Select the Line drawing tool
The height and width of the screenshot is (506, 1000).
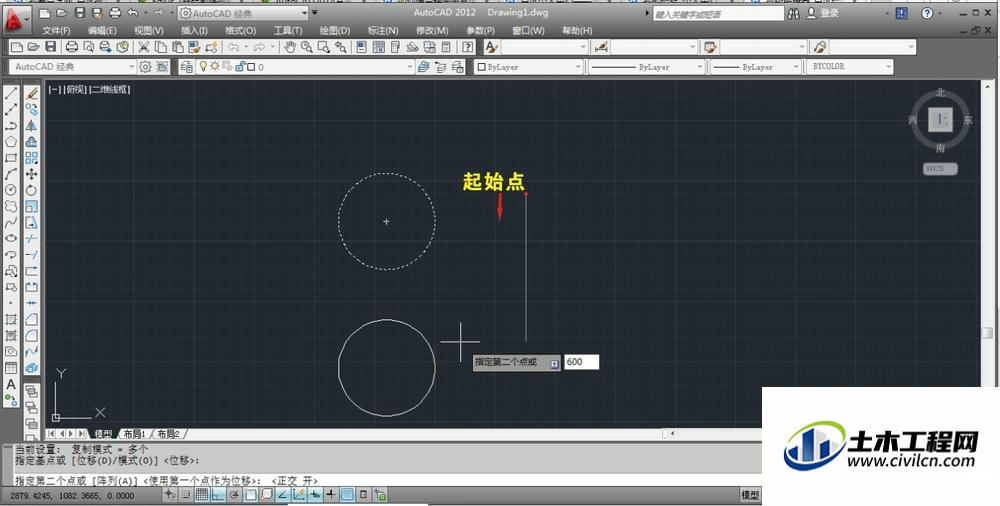[11, 93]
